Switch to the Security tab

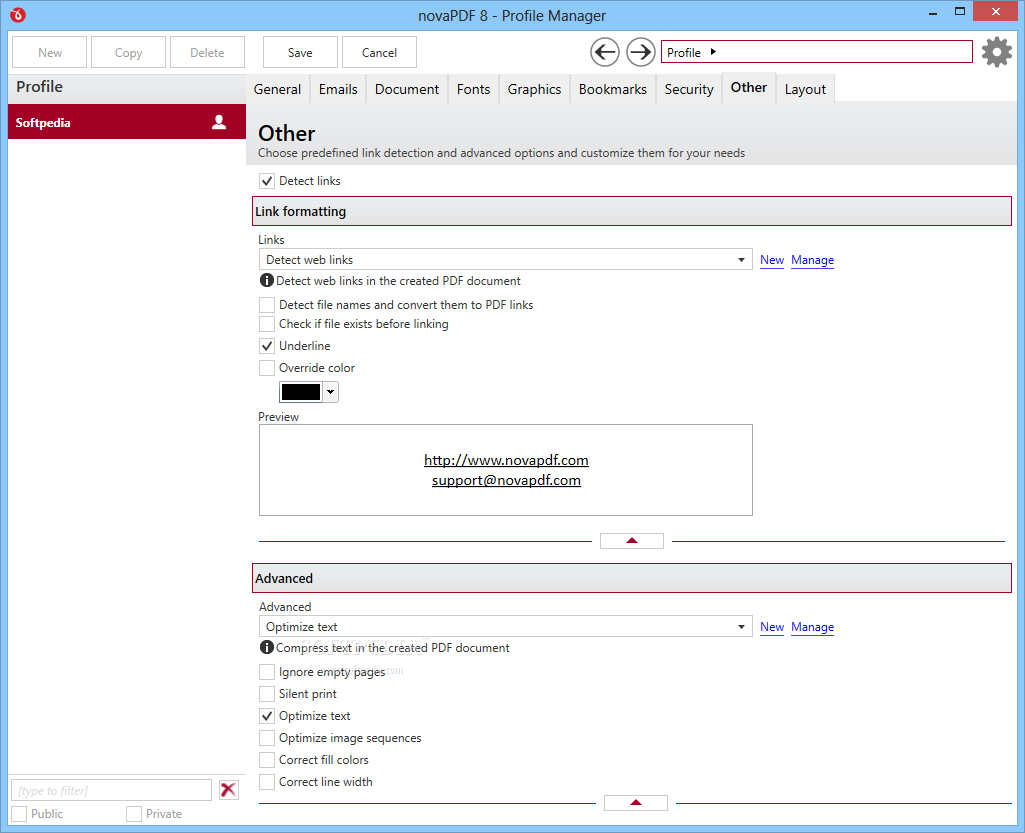(689, 89)
